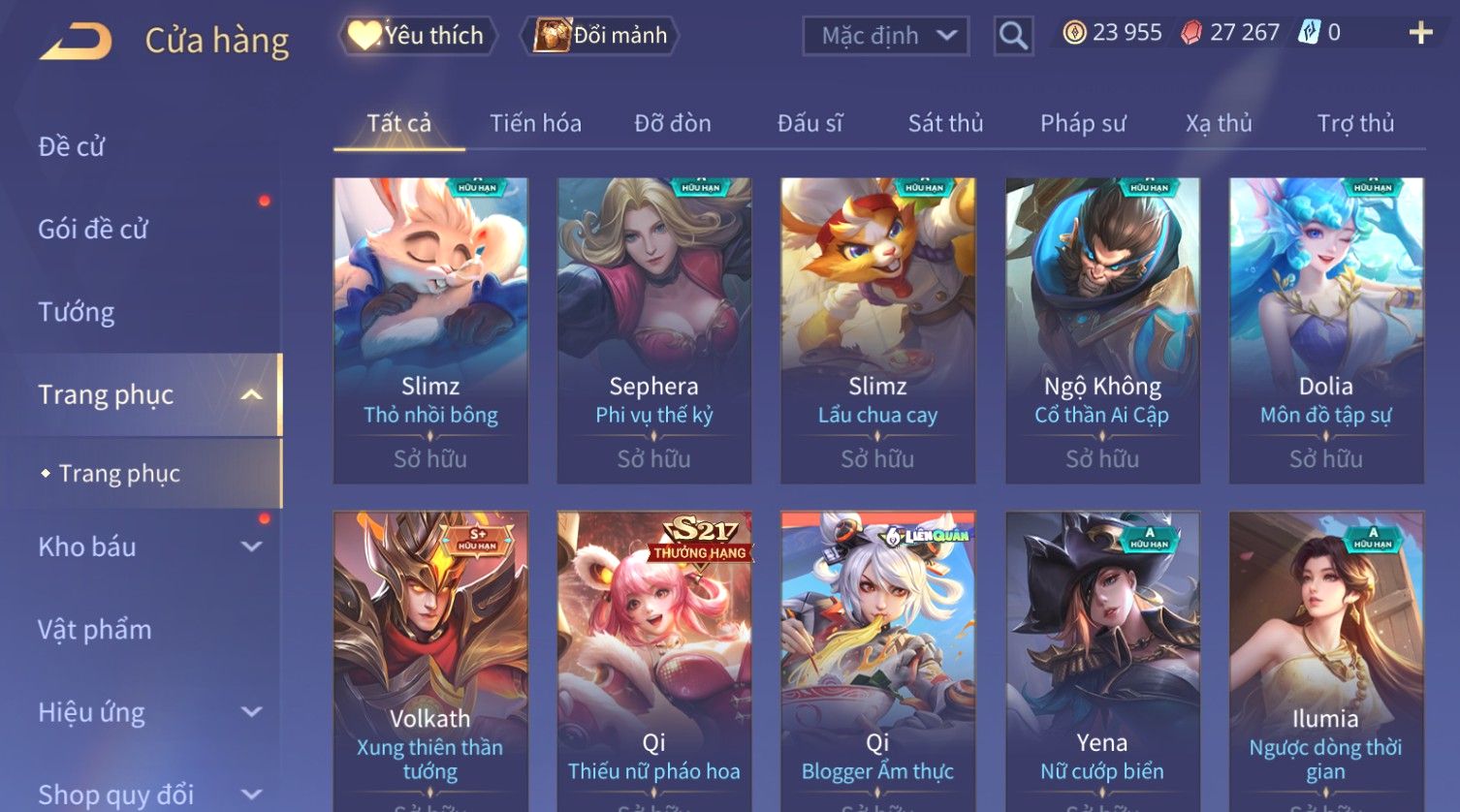Tap the blue voucher currency icon
The width and height of the screenshot is (1460, 812).
[1309, 33]
